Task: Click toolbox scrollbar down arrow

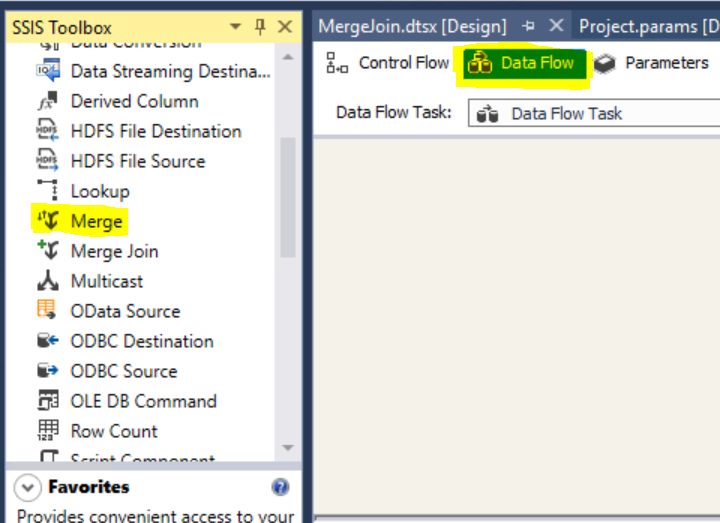Action: pos(288,448)
